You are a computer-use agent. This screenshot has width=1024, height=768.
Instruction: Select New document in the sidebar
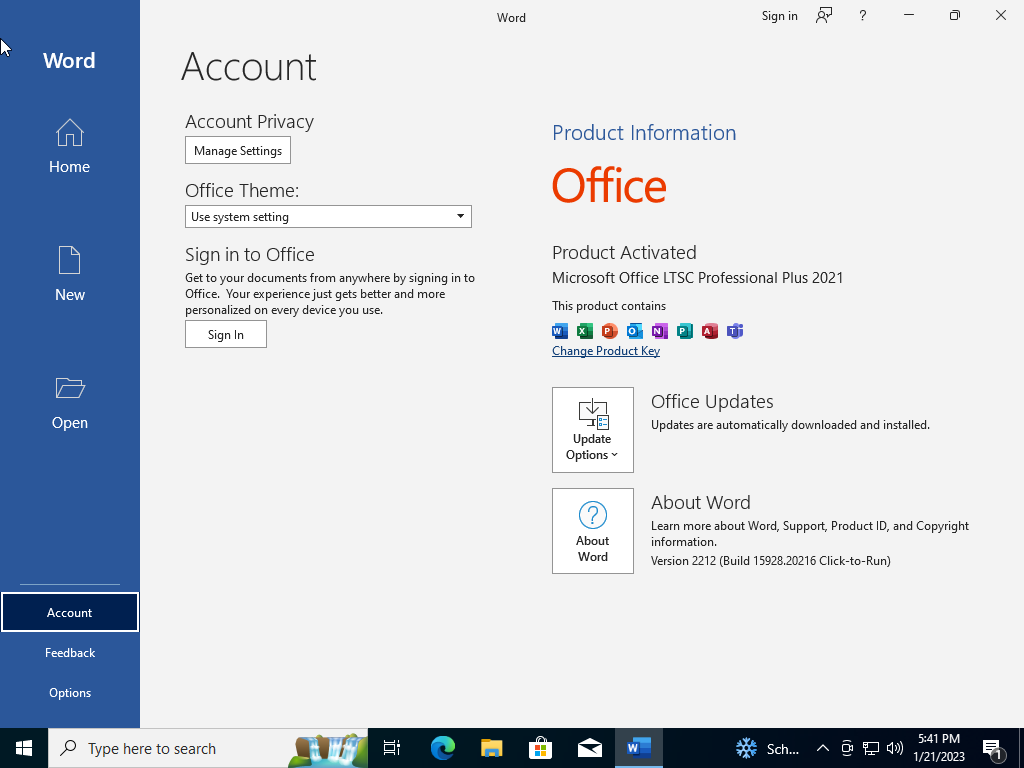pos(69,274)
